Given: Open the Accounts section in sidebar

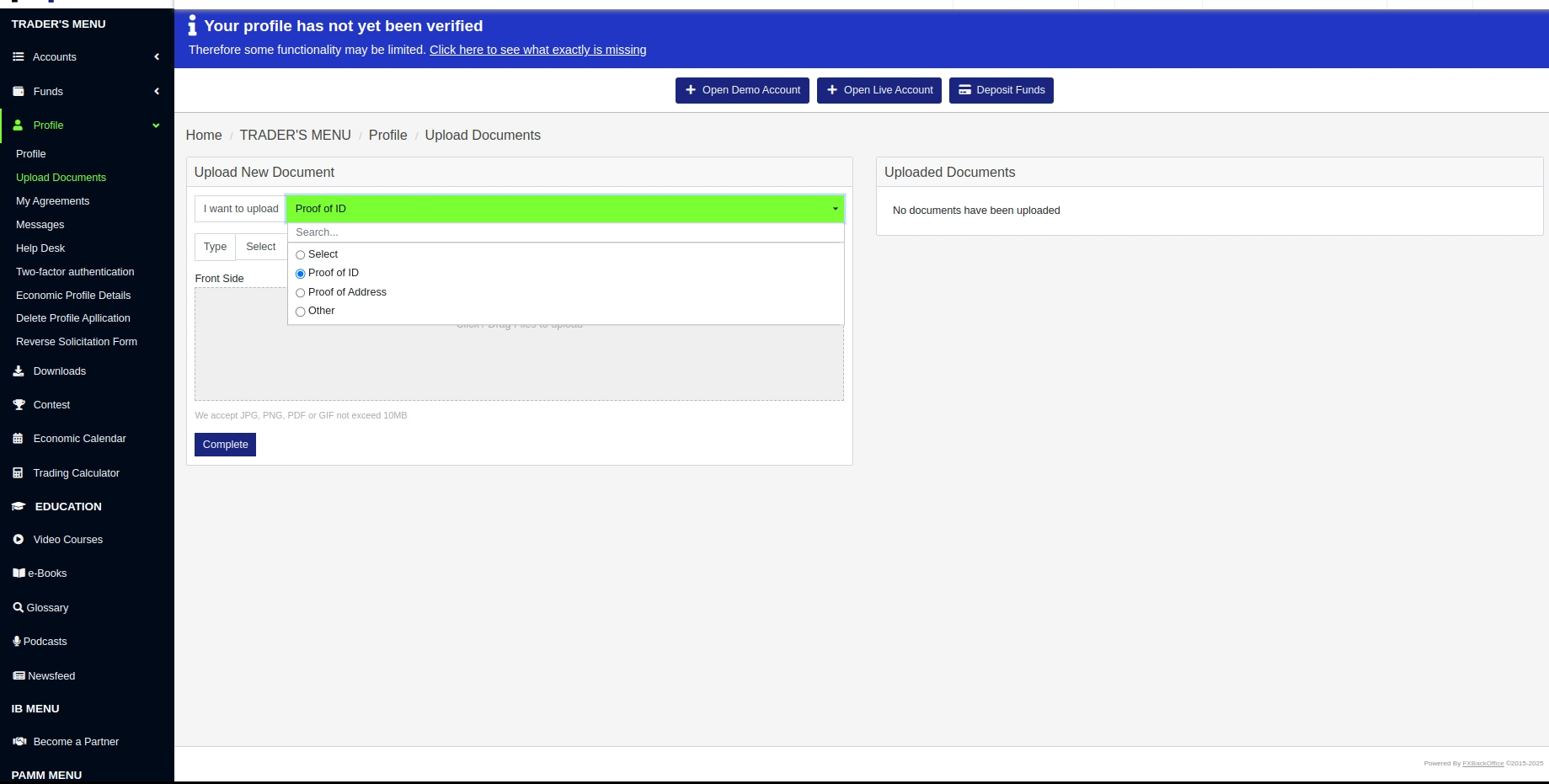Looking at the screenshot, I should (x=19, y=56).
